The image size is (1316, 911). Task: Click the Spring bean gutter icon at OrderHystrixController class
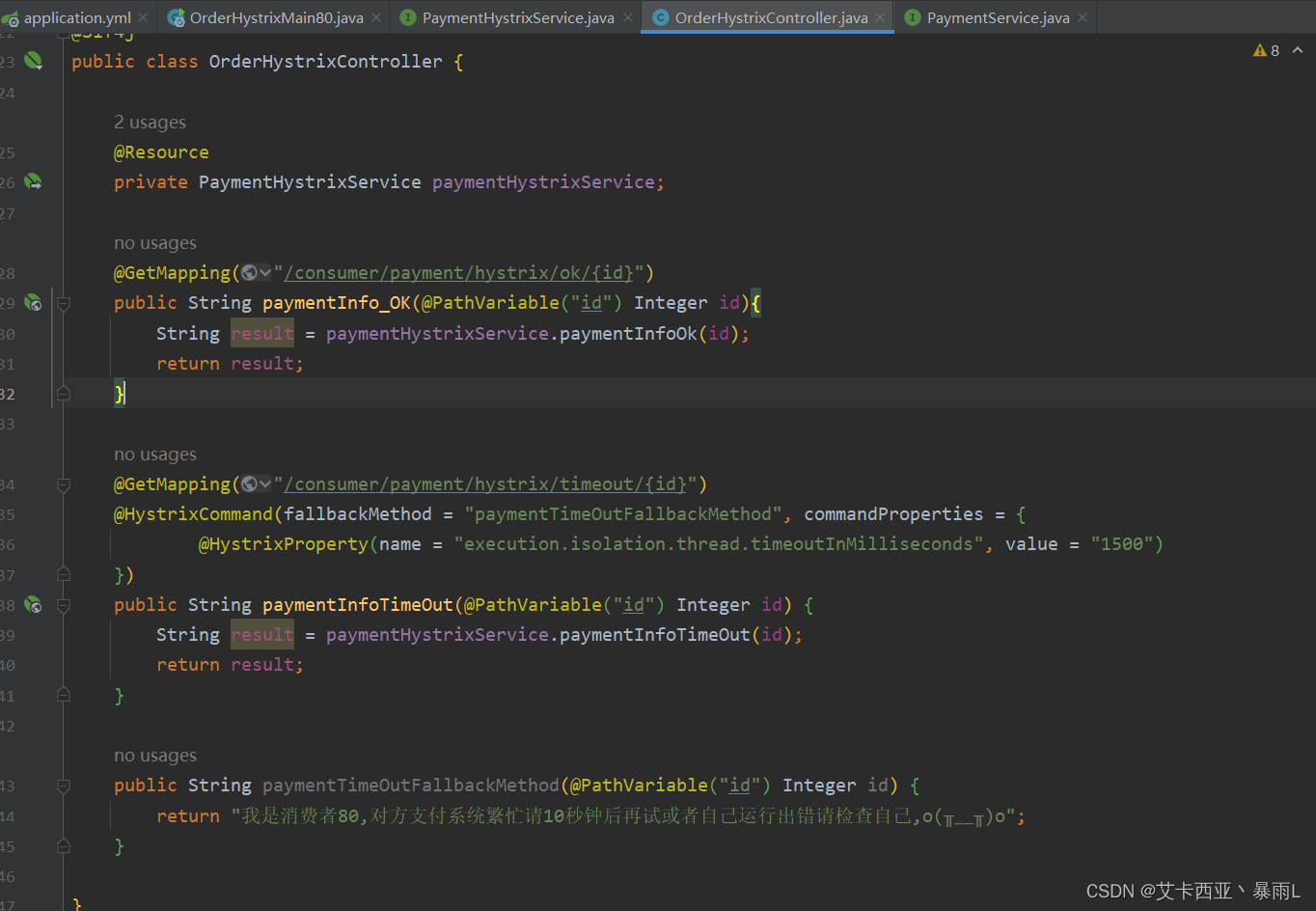click(33, 61)
